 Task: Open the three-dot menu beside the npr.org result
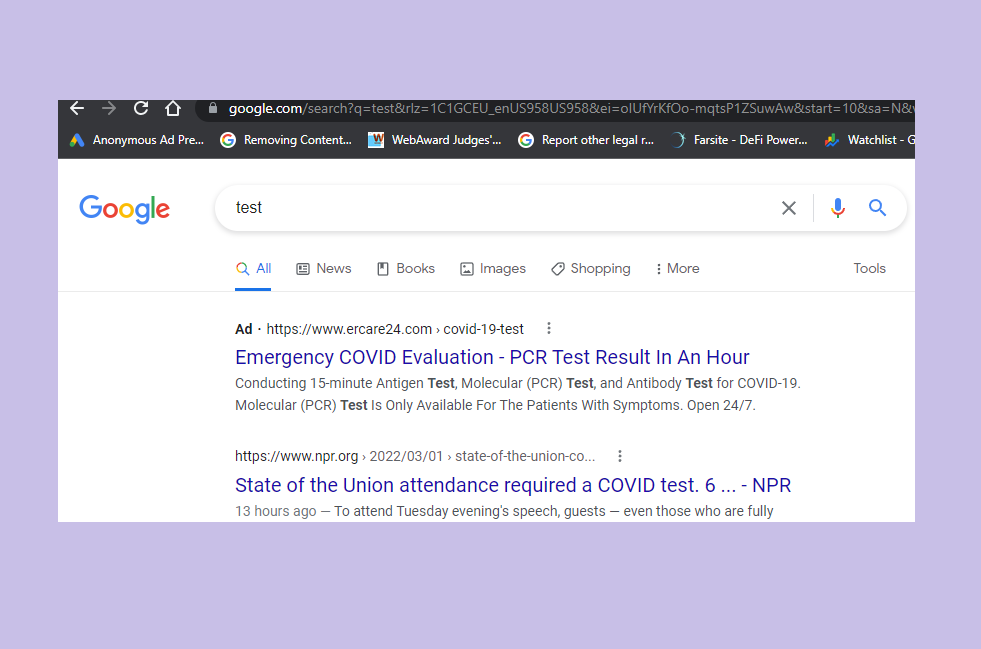pyautogui.click(x=620, y=456)
